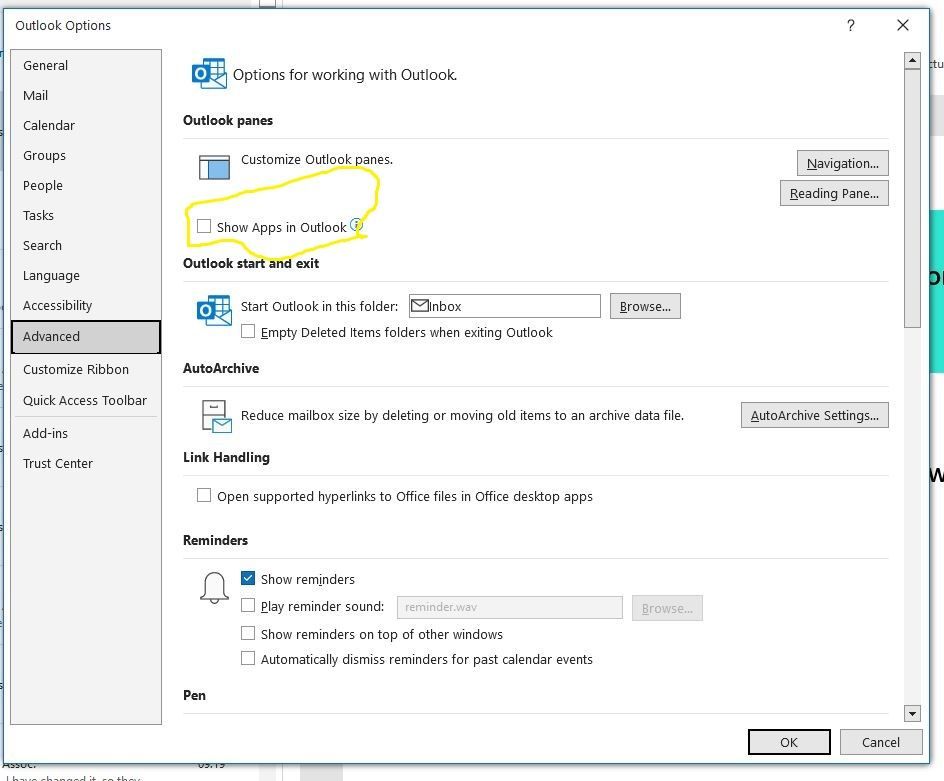
Task: Browse for the Outlook startup folder
Action: [645, 306]
